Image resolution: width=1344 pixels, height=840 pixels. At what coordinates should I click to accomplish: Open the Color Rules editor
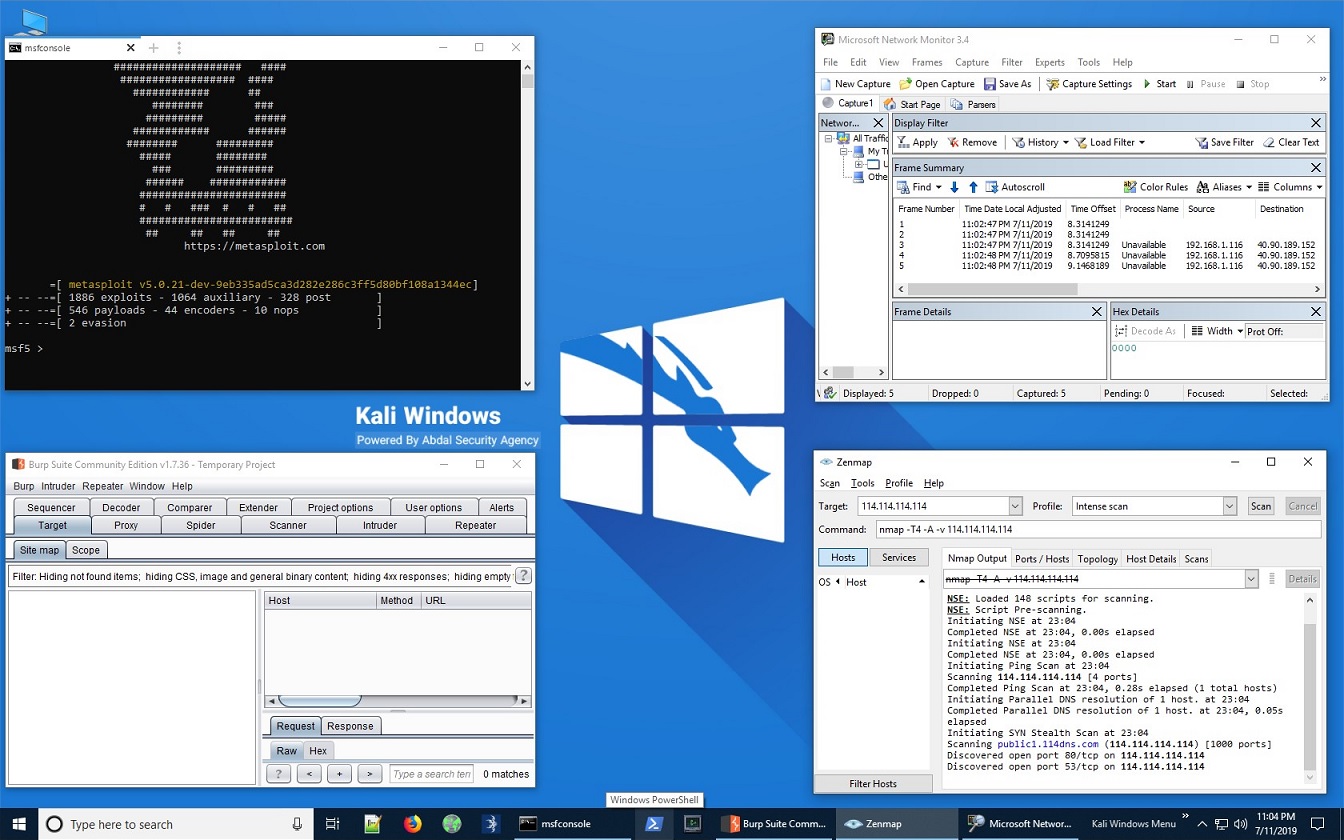1155,186
